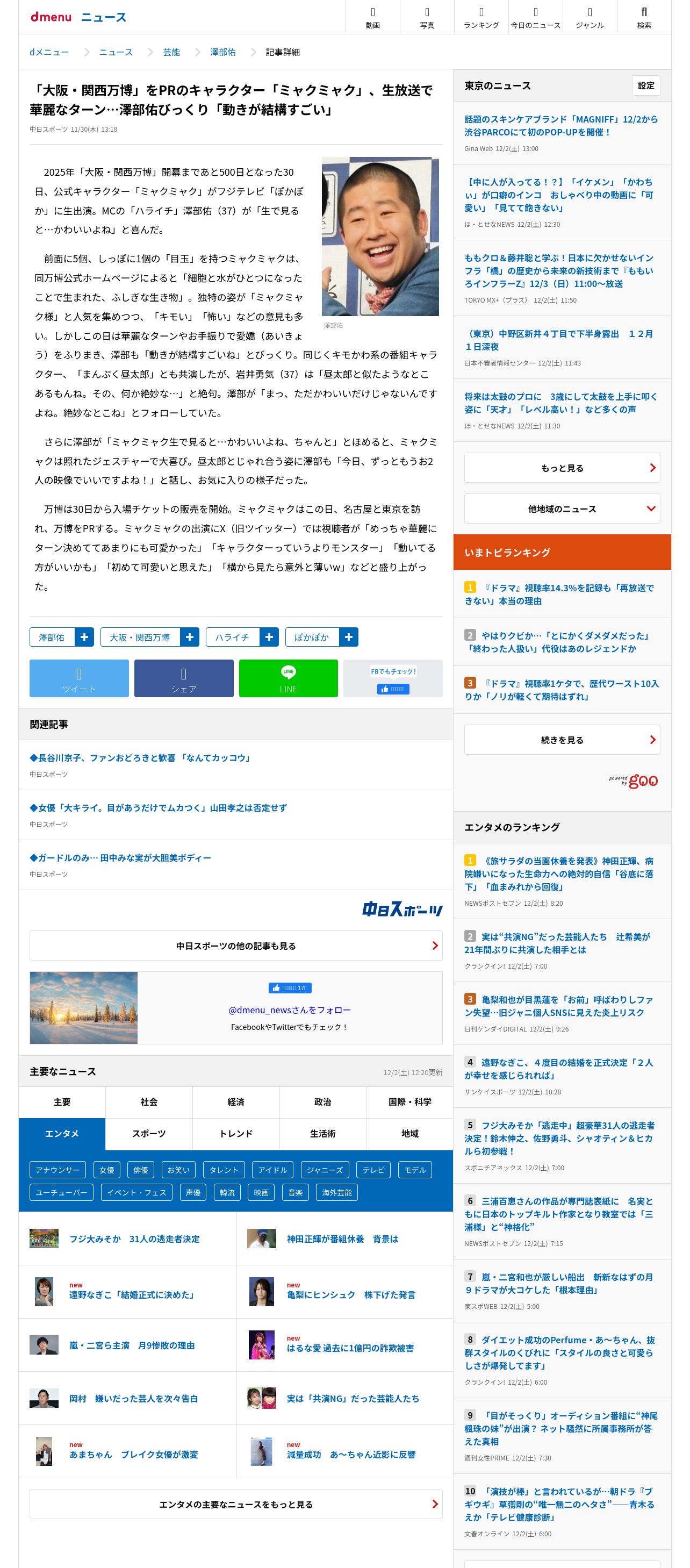This screenshot has width=690, height=1568.
Task: Open the ランキング header icon
Action: point(480,17)
